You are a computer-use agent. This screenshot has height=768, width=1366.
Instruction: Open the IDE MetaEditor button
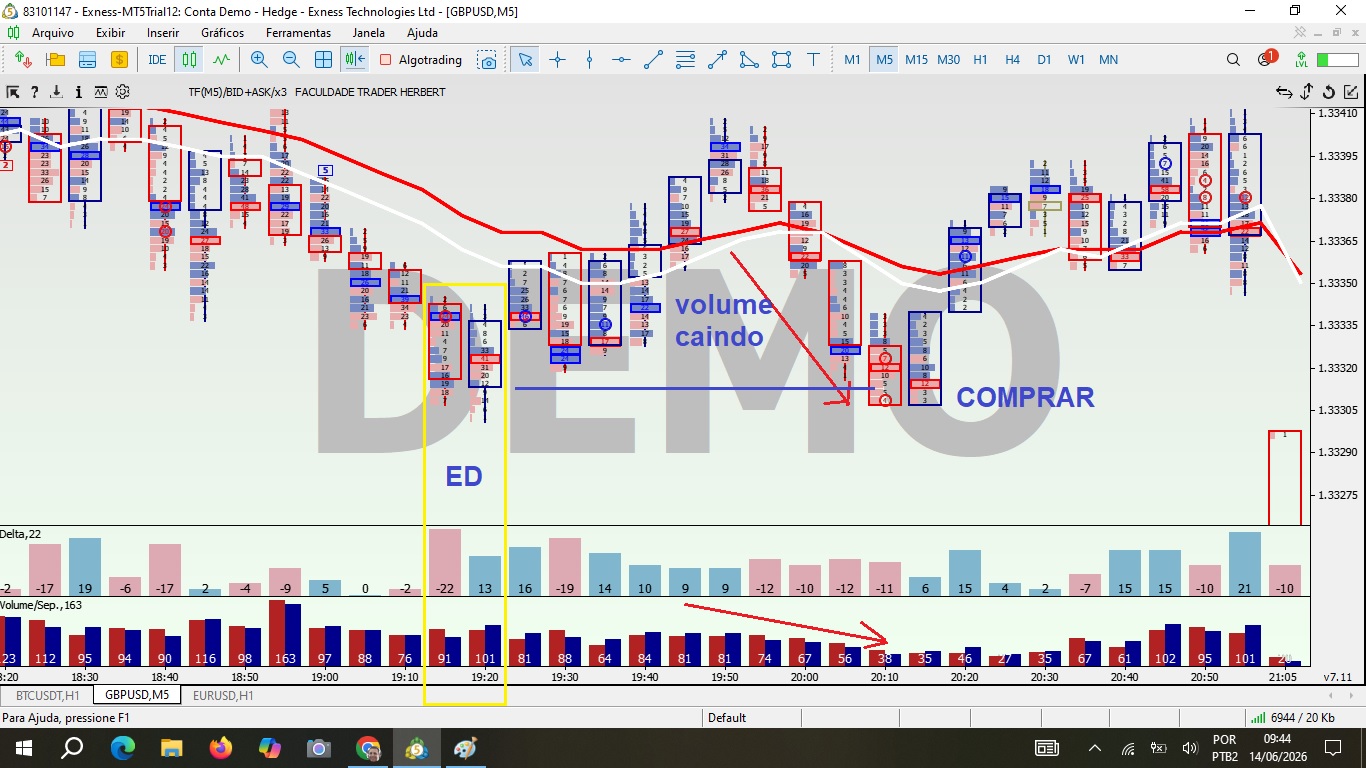157,60
